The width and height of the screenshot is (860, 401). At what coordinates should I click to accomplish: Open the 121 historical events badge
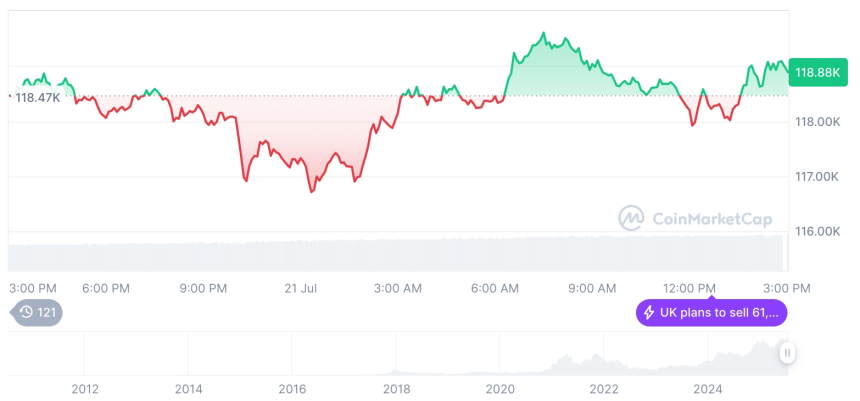(37, 313)
